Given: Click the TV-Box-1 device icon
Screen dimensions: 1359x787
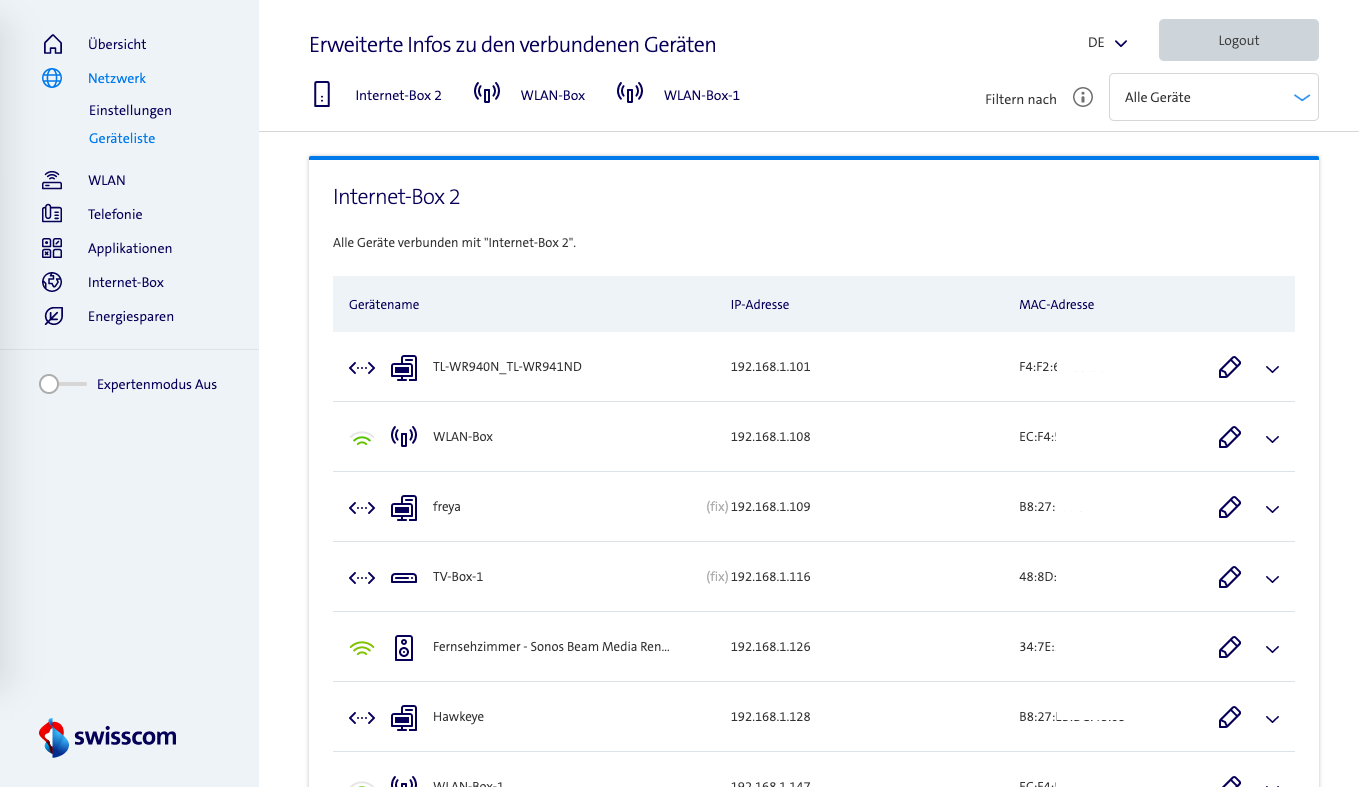Looking at the screenshot, I should pyautogui.click(x=403, y=578).
